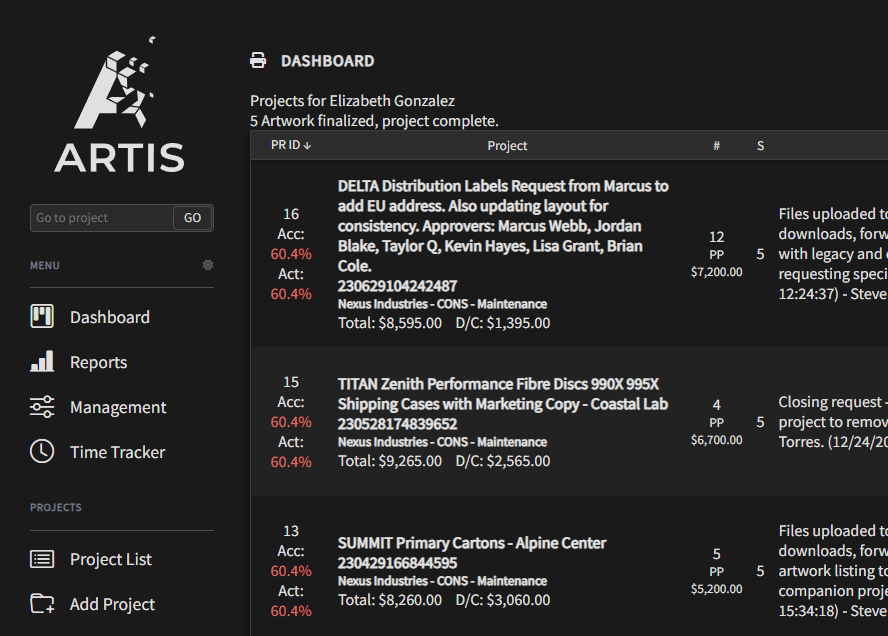The width and height of the screenshot is (888, 636).
Task: Click the Time Tracker clock icon
Action: point(42,452)
